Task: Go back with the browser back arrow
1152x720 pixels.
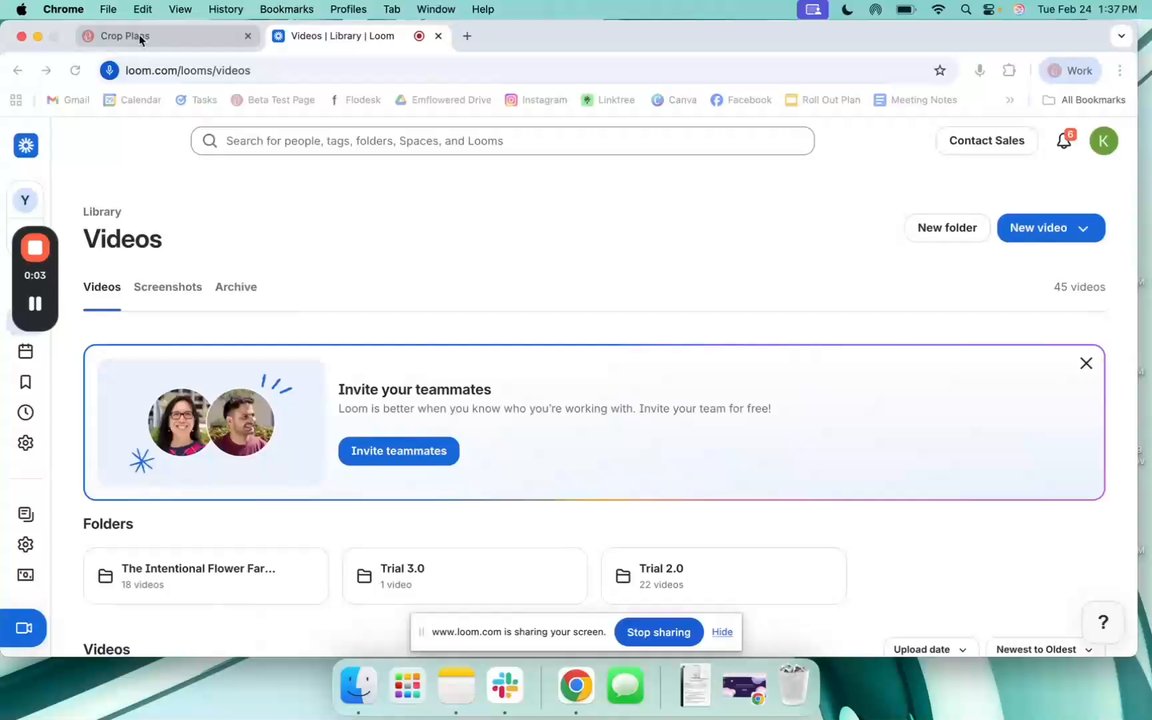Action: [18, 71]
